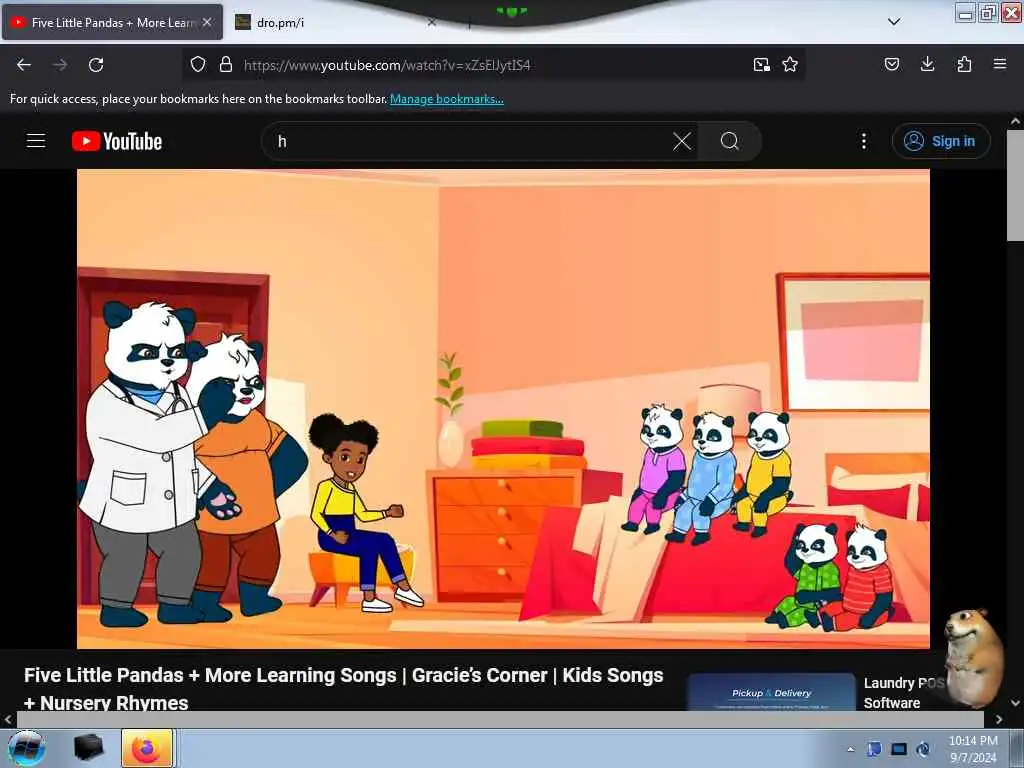Click the hamster mascot overlay

point(974,657)
